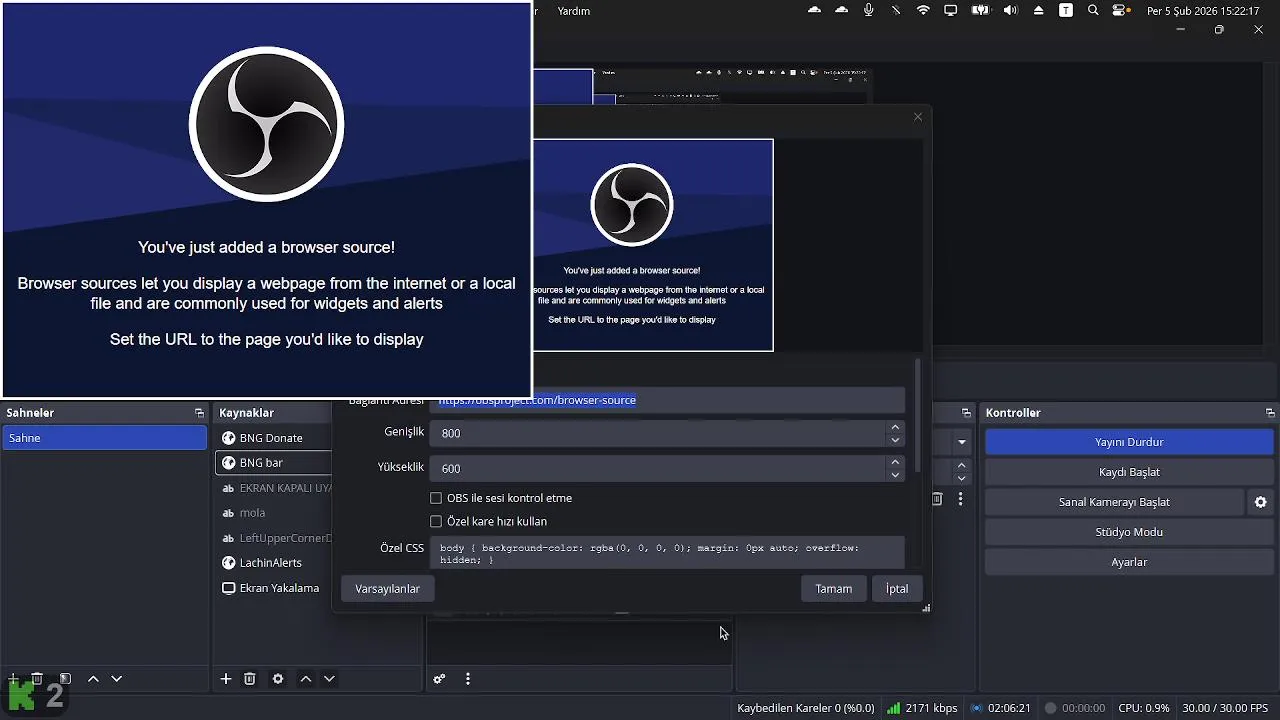1280x720 pixels.
Task: Add a new source with plus icon
Action: pyautogui.click(x=226, y=679)
